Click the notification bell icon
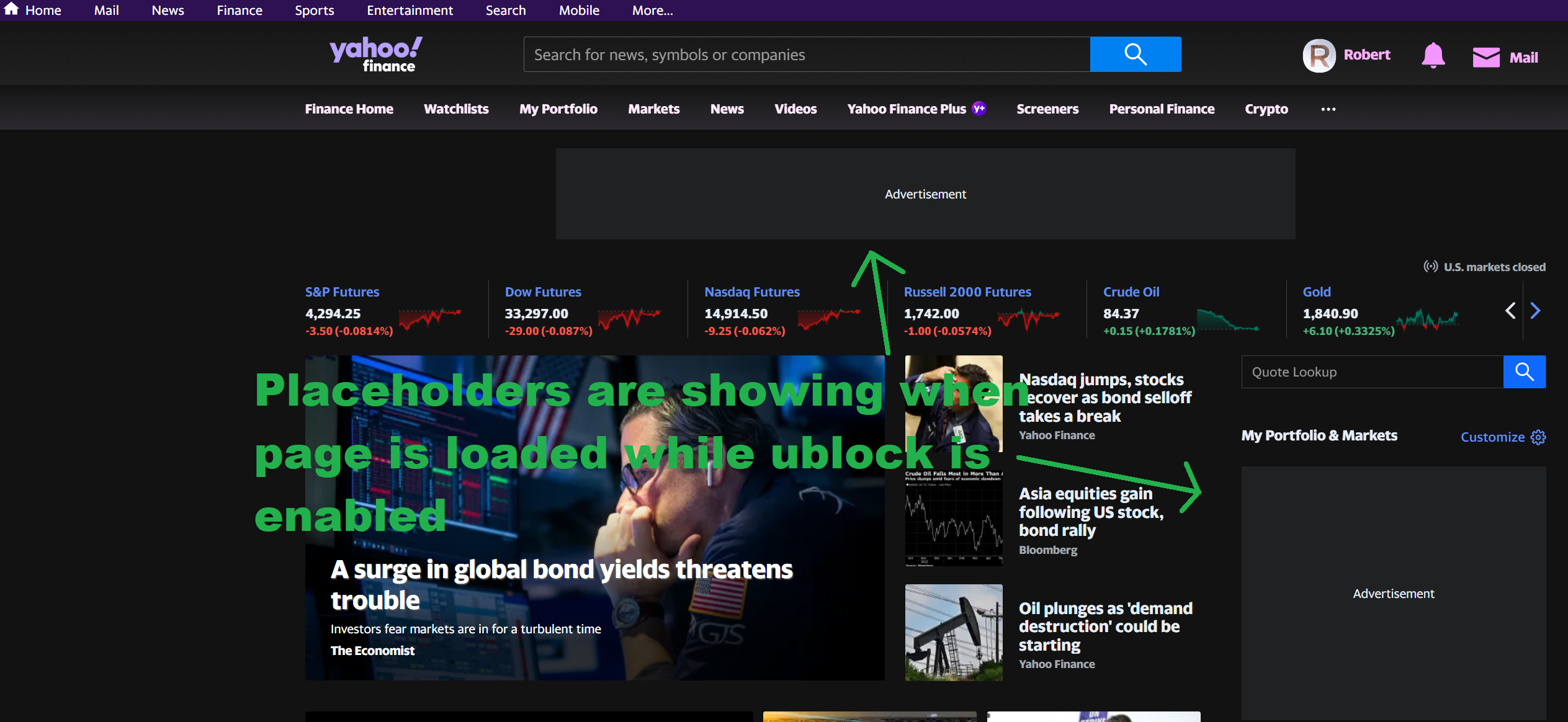Image resolution: width=1568 pixels, height=722 pixels. pos(1433,55)
